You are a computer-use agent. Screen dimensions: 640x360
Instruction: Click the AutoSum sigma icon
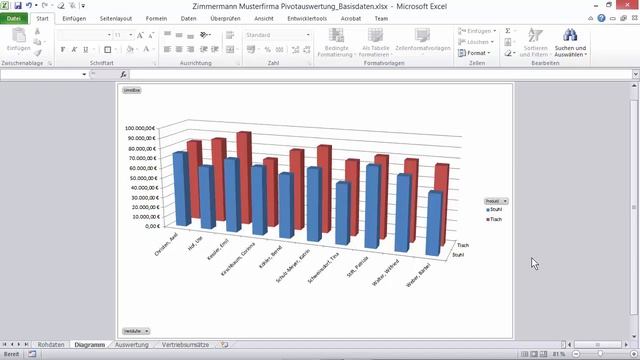pyautogui.click(x=508, y=31)
